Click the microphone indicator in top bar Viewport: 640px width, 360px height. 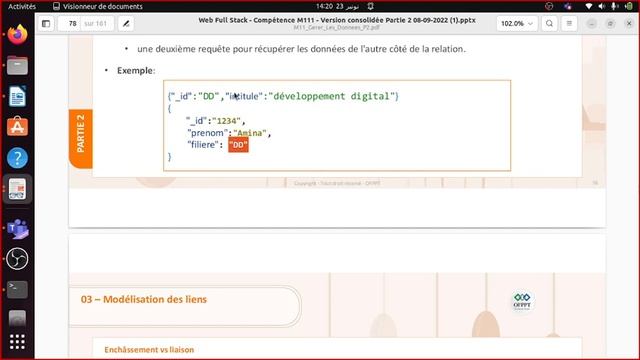point(614,6)
